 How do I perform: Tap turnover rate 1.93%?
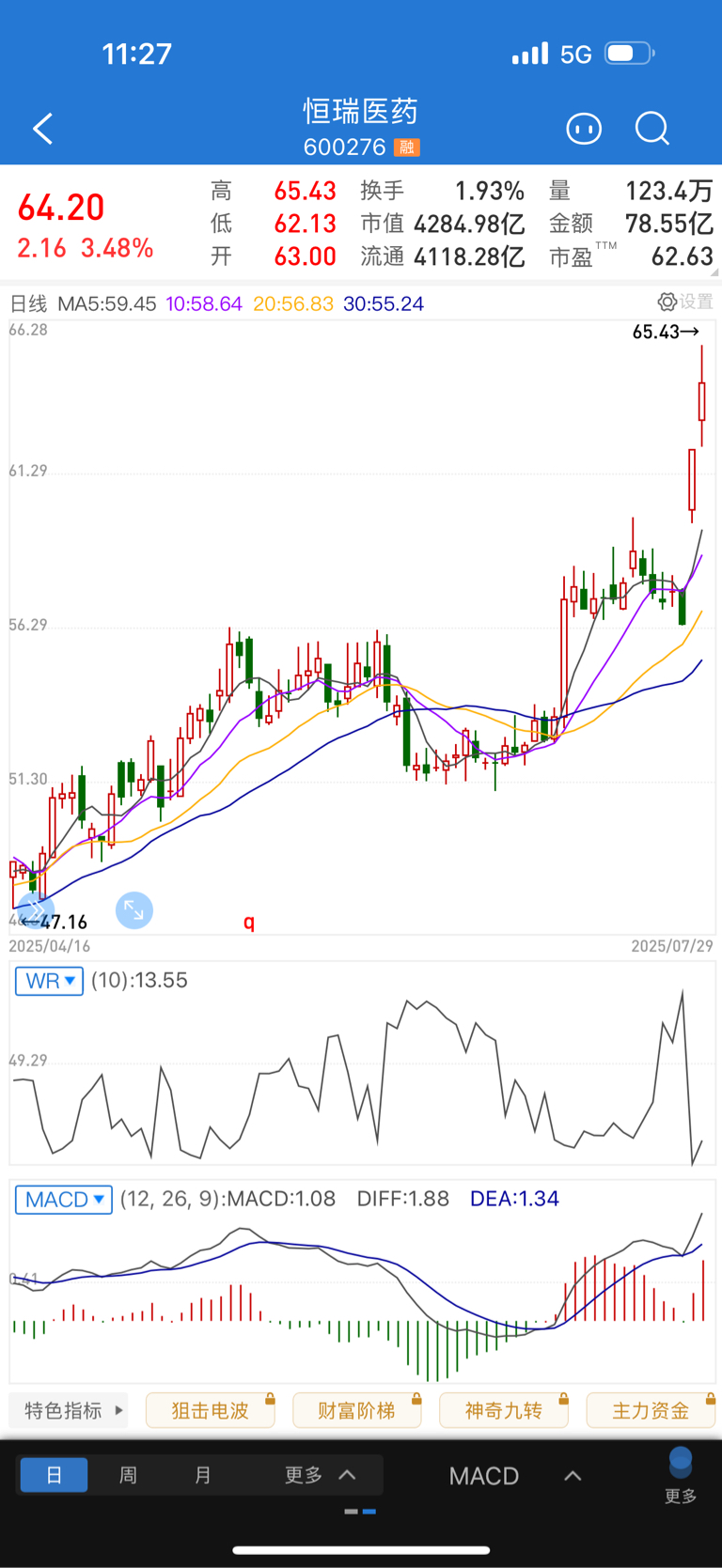pos(490,191)
